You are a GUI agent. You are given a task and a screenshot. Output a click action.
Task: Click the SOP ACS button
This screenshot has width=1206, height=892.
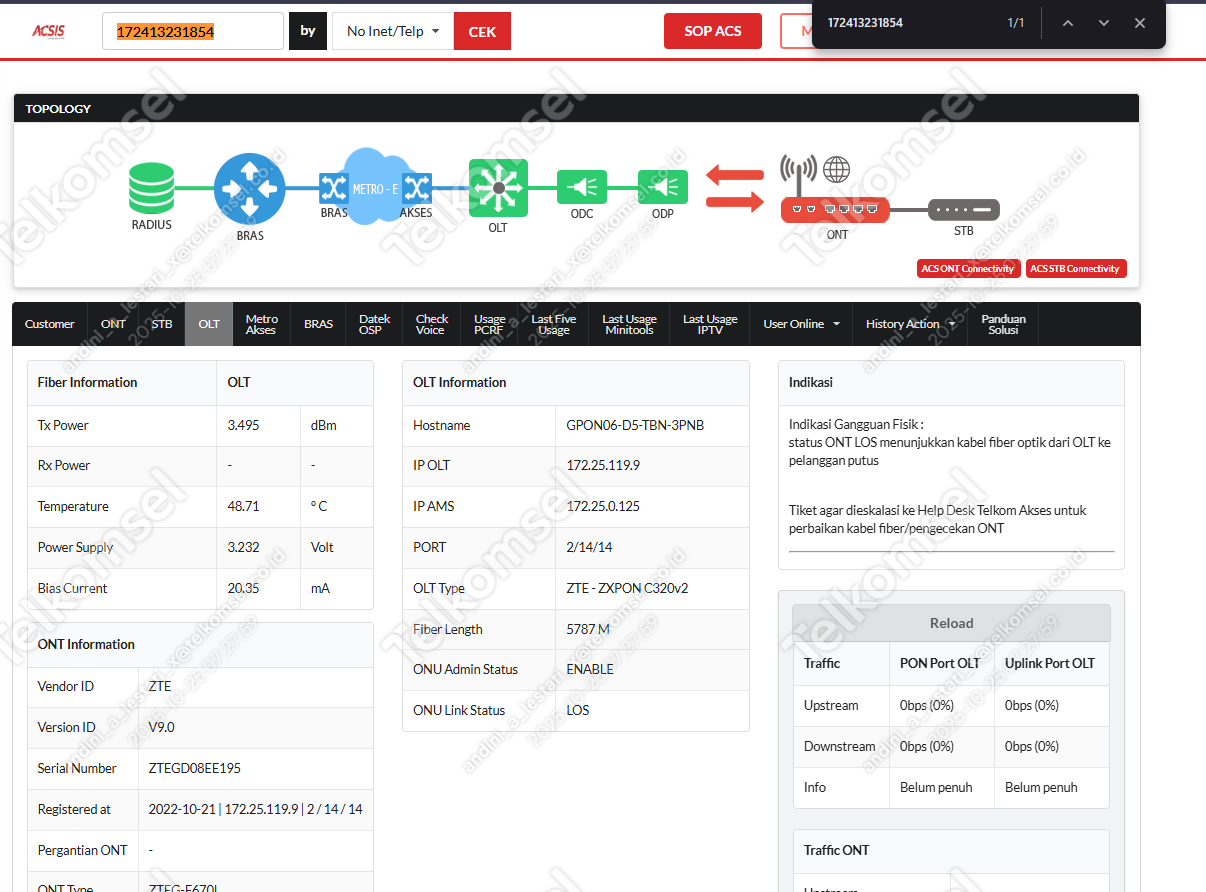[713, 31]
